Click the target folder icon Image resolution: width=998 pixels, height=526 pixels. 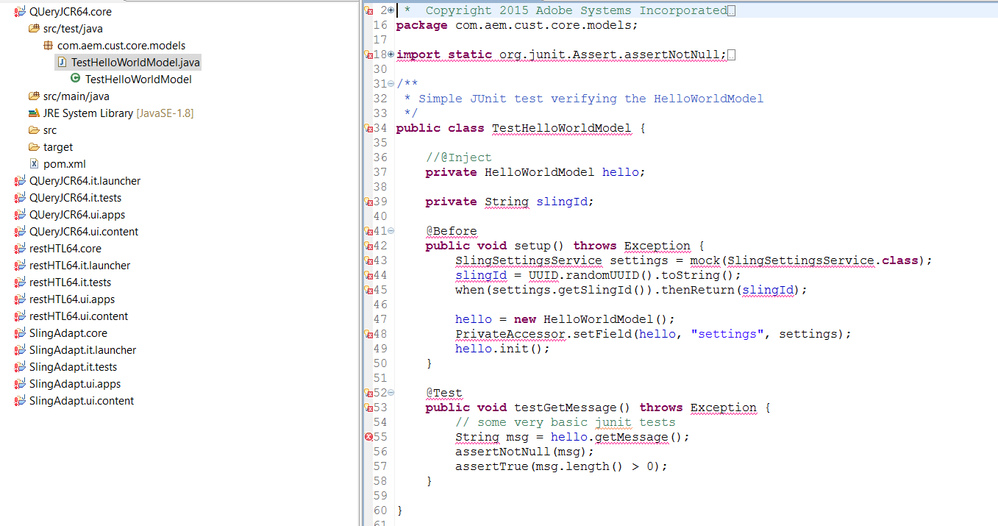click(34, 147)
